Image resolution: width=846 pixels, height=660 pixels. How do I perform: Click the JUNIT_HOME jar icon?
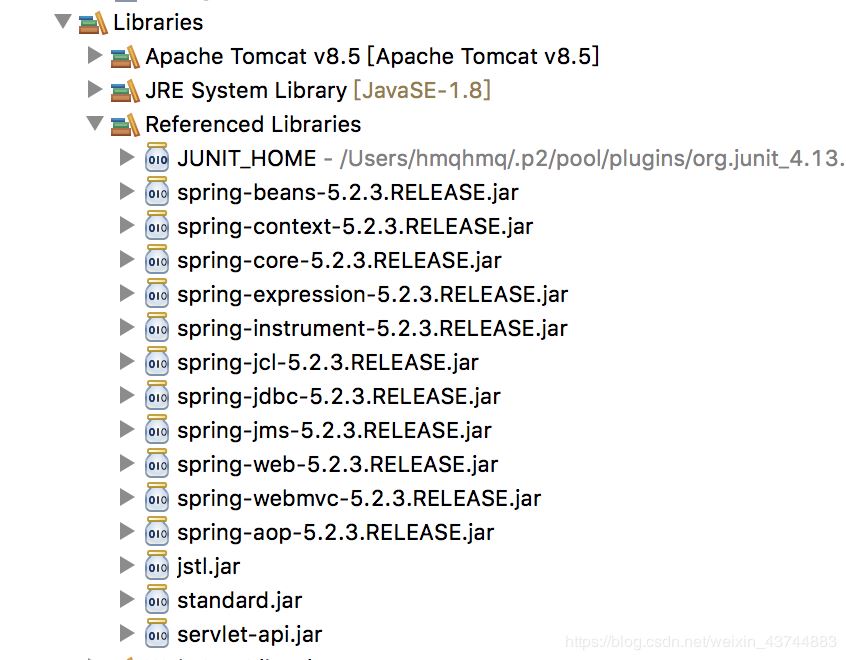click(x=157, y=158)
